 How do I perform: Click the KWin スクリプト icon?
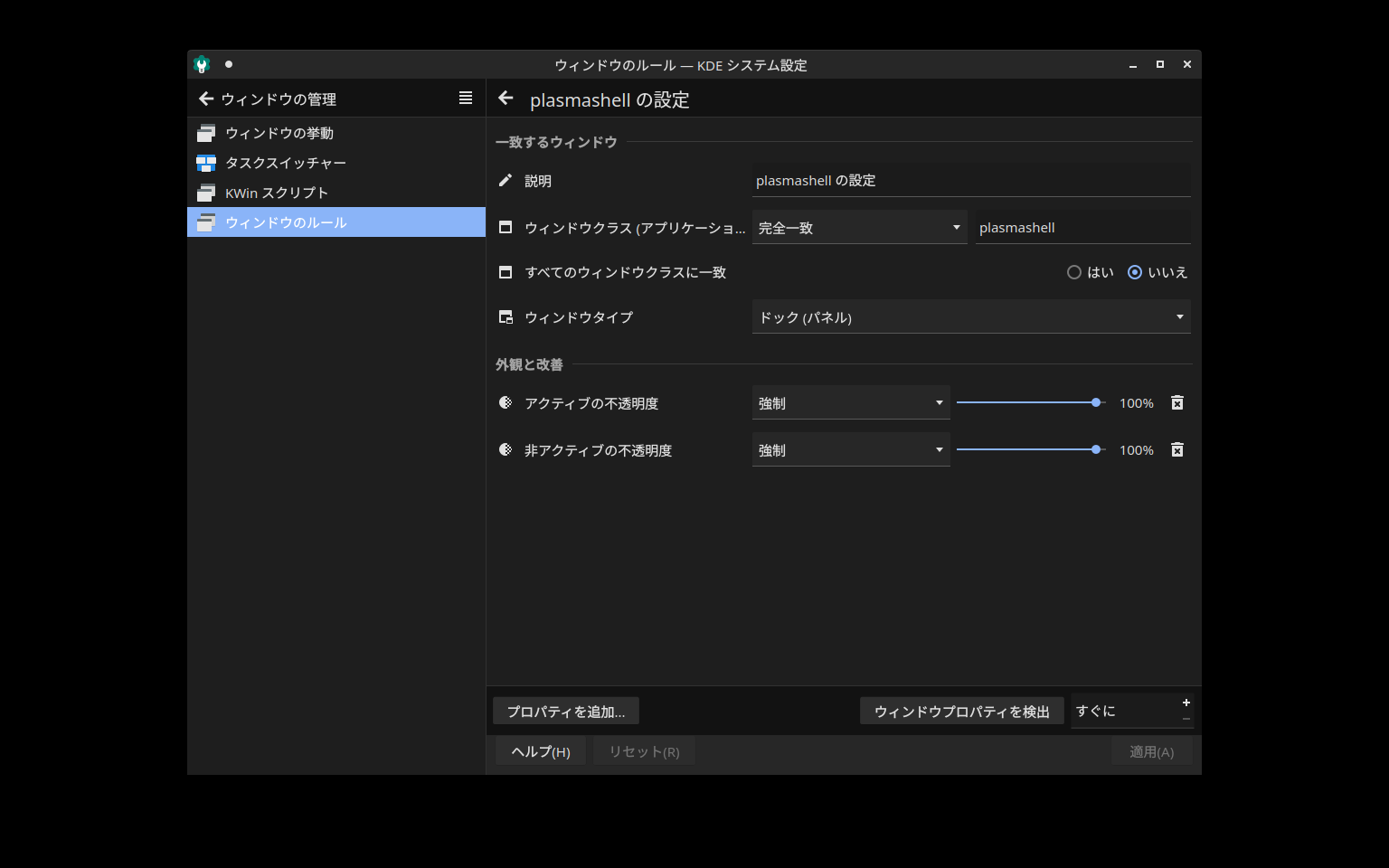tap(206, 193)
